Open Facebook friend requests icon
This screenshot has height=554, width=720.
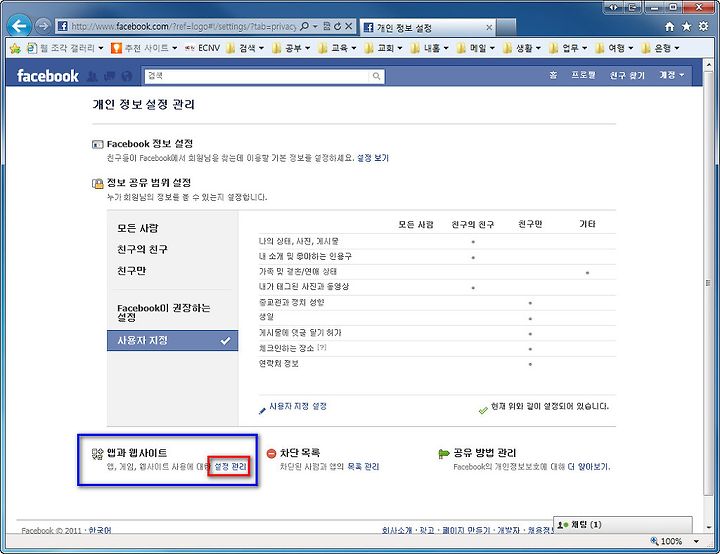pyautogui.click(x=92, y=76)
